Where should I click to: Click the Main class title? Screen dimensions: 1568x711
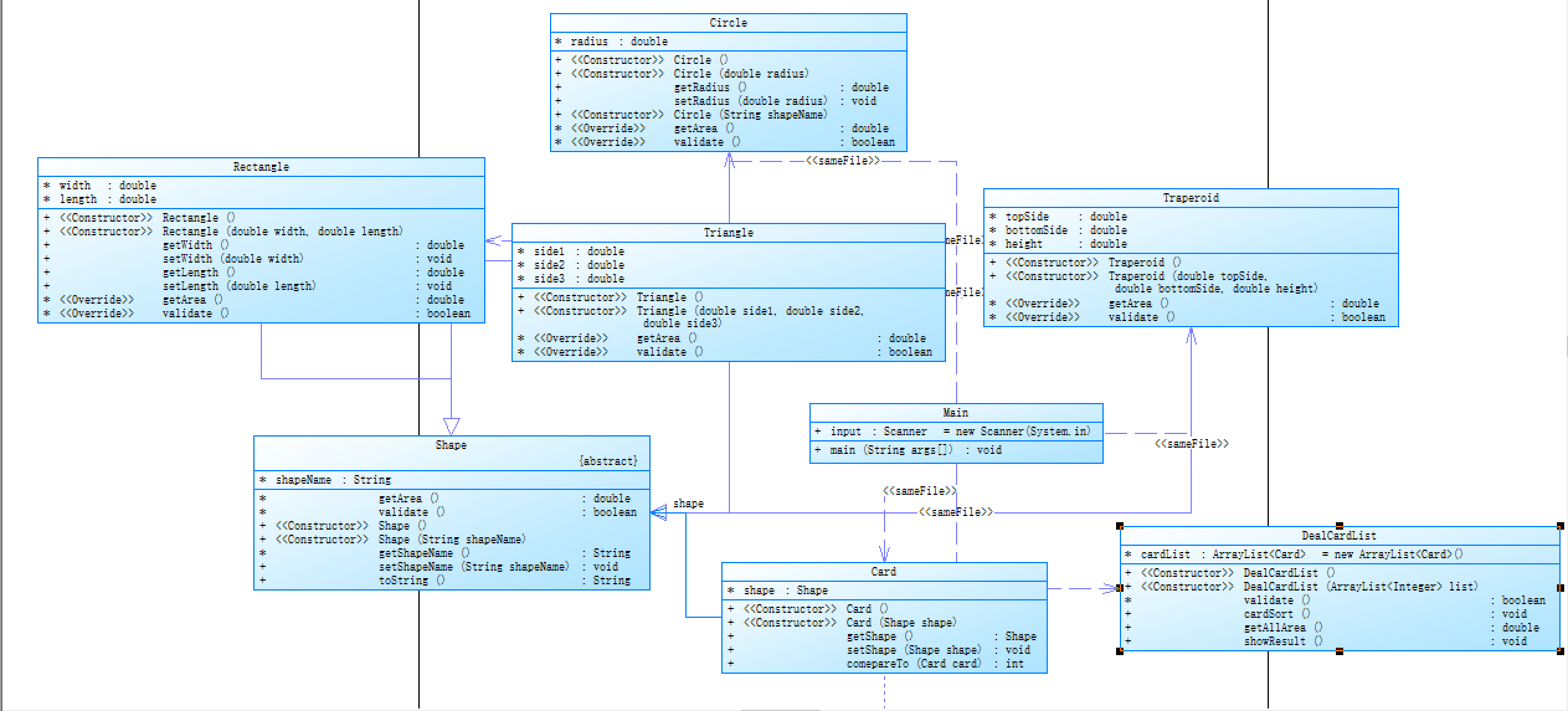coord(955,413)
